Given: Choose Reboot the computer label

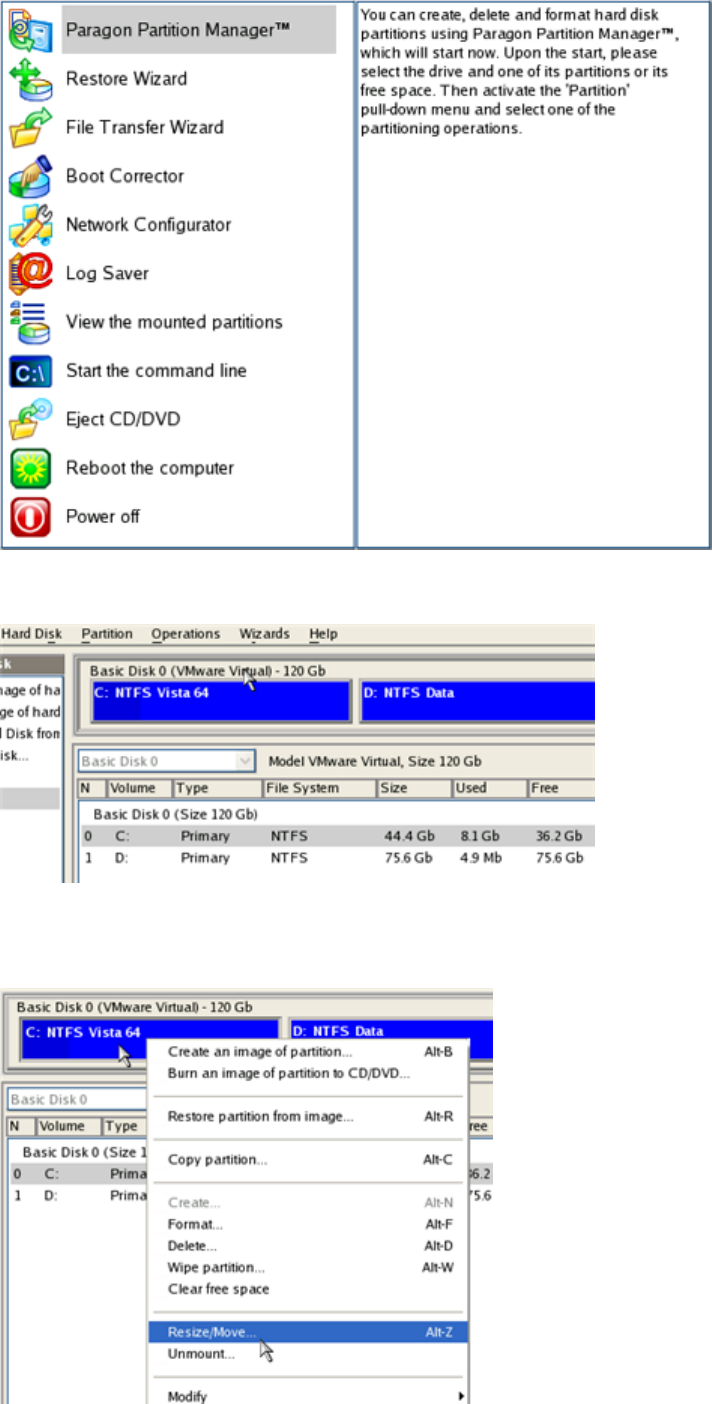Looking at the screenshot, I should click(x=150, y=468).
